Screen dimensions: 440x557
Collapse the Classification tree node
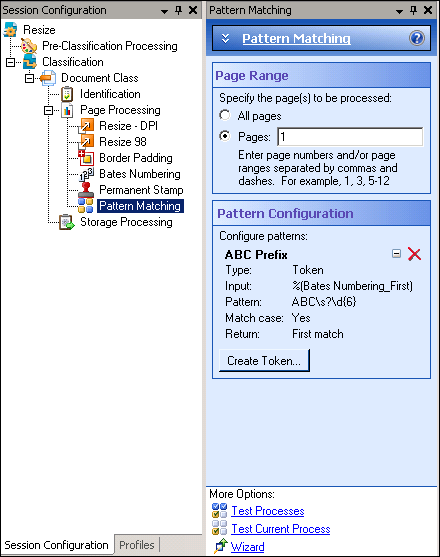coord(10,63)
